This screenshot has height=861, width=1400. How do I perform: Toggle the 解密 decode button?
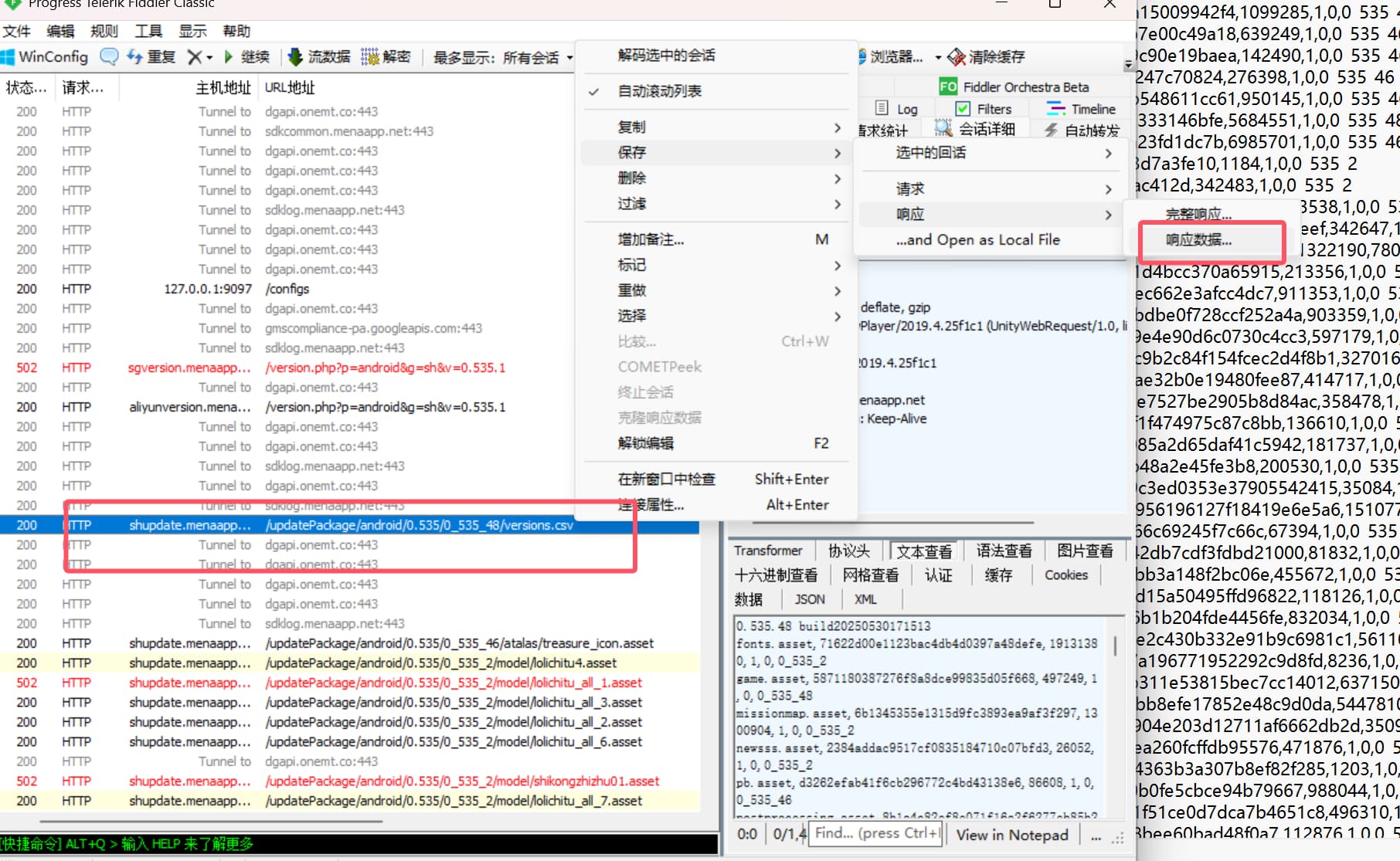pos(386,56)
